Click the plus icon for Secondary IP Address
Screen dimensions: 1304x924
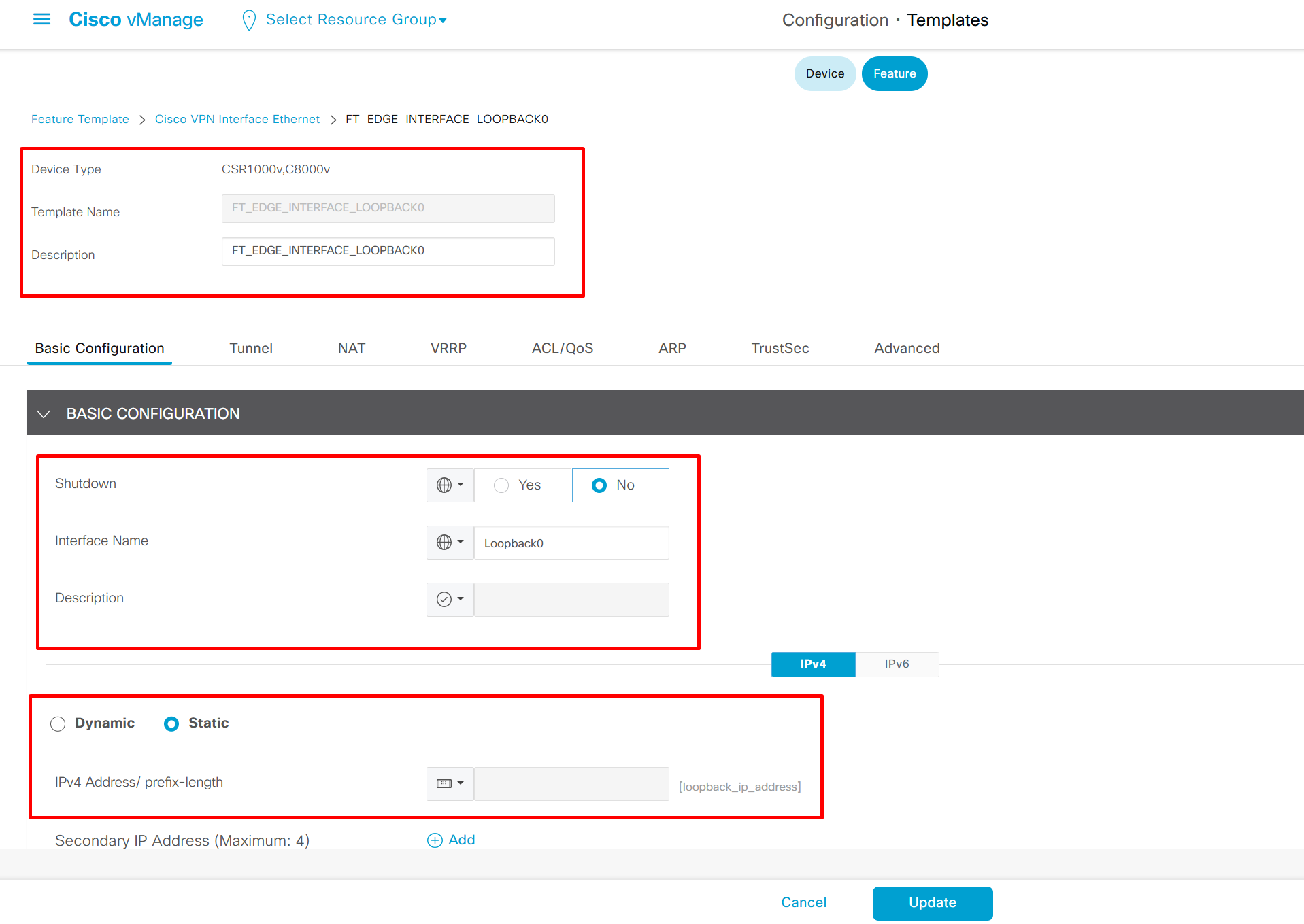(x=435, y=840)
